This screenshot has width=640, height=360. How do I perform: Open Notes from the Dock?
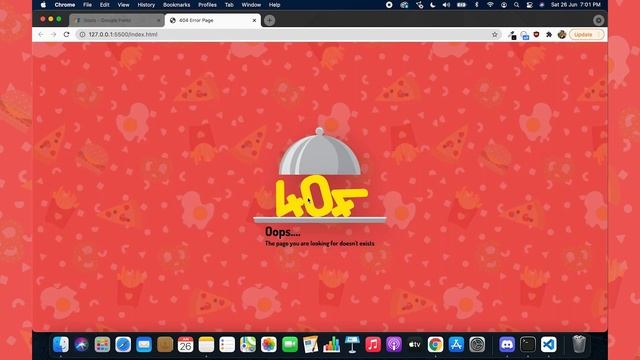pyautogui.click(x=207, y=344)
